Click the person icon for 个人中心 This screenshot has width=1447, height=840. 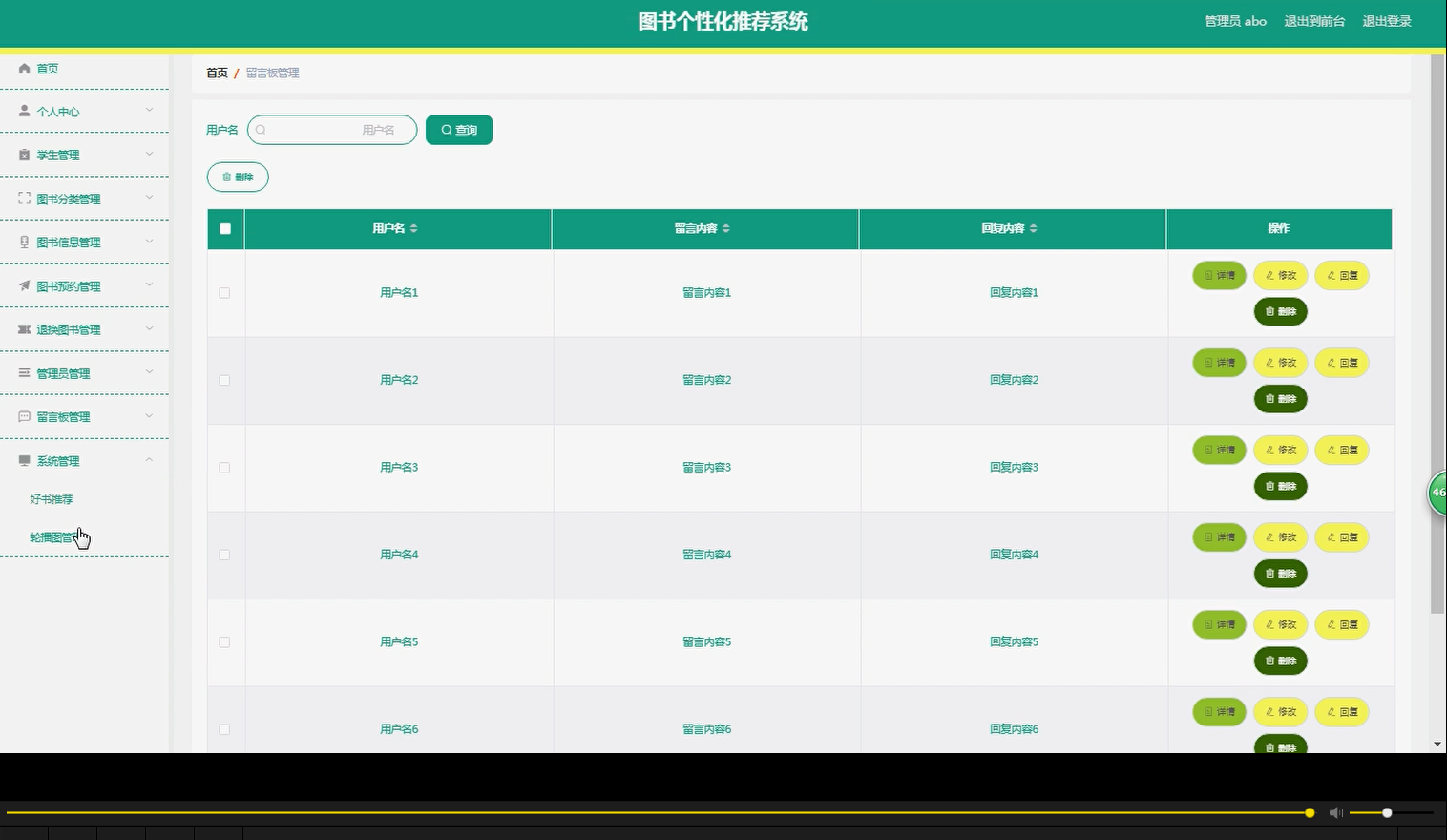pos(25,112)
